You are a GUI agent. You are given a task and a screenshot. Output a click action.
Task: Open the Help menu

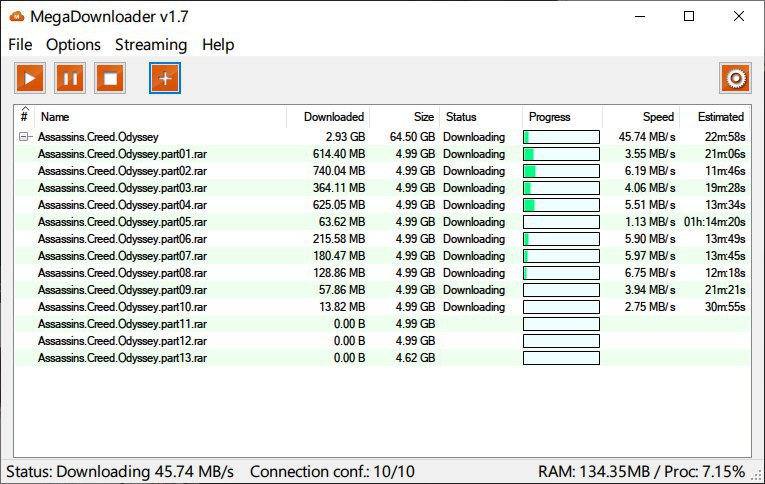point(218,44)
